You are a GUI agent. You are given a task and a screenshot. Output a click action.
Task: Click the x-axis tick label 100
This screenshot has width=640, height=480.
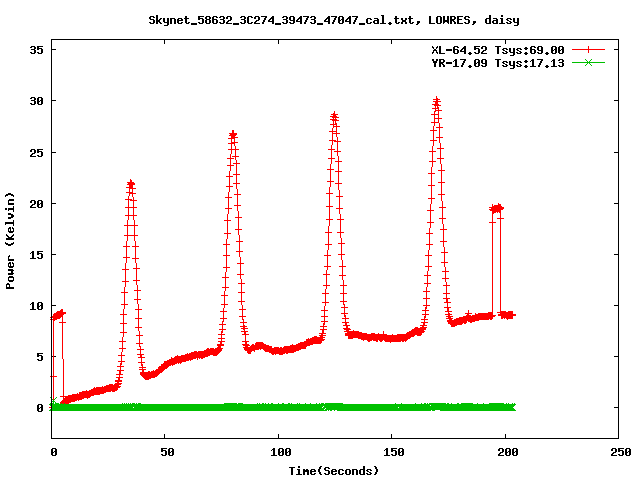(x=281, y=452)
